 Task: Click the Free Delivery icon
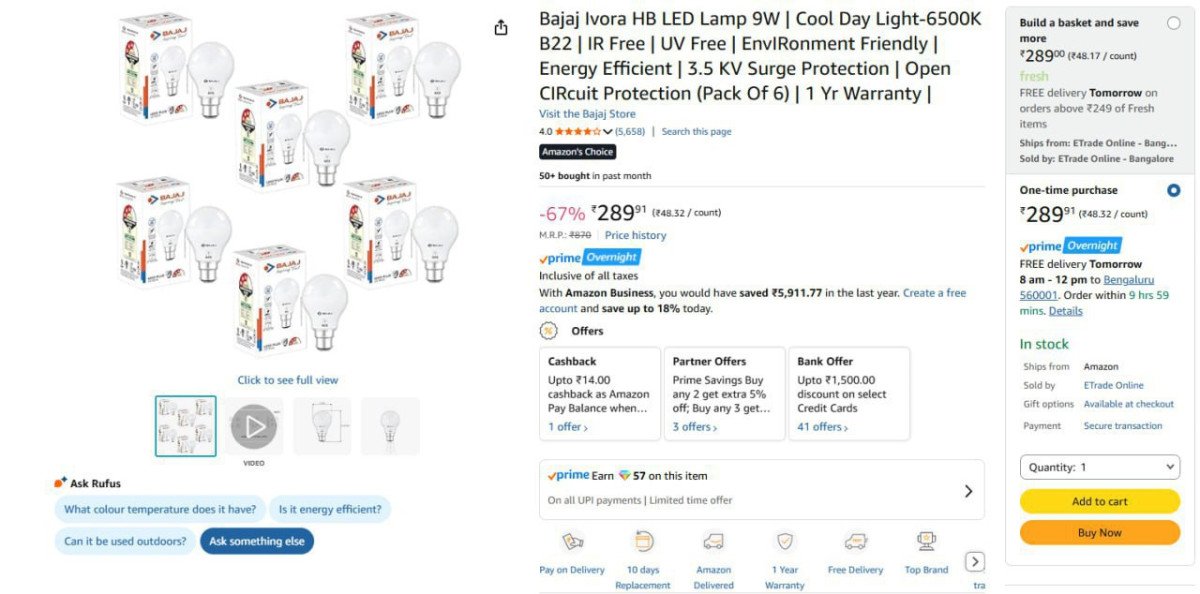[x=855, y=542]
